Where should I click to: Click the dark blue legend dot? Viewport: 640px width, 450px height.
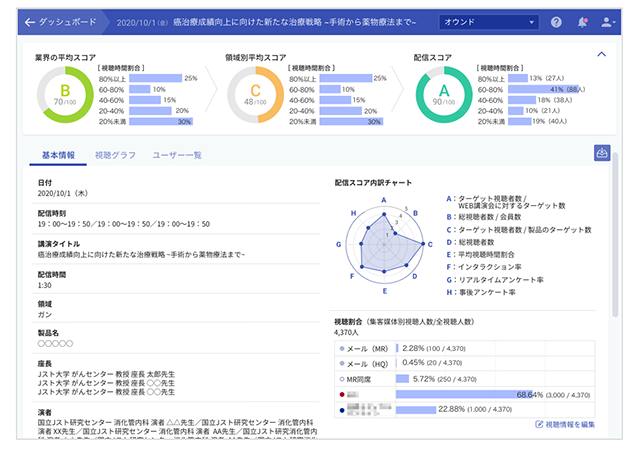tap(342, 410)
